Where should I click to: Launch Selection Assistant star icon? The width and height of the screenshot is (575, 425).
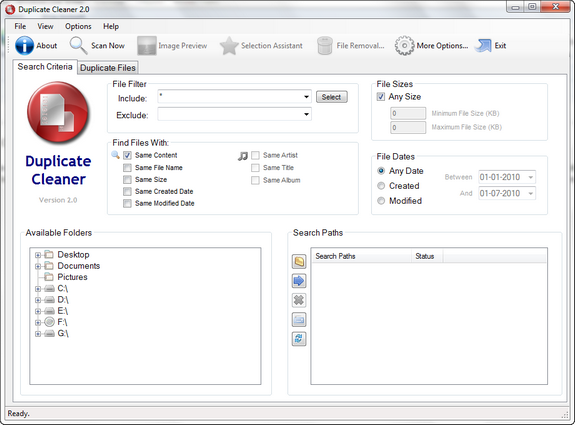(x=229, y=46)
